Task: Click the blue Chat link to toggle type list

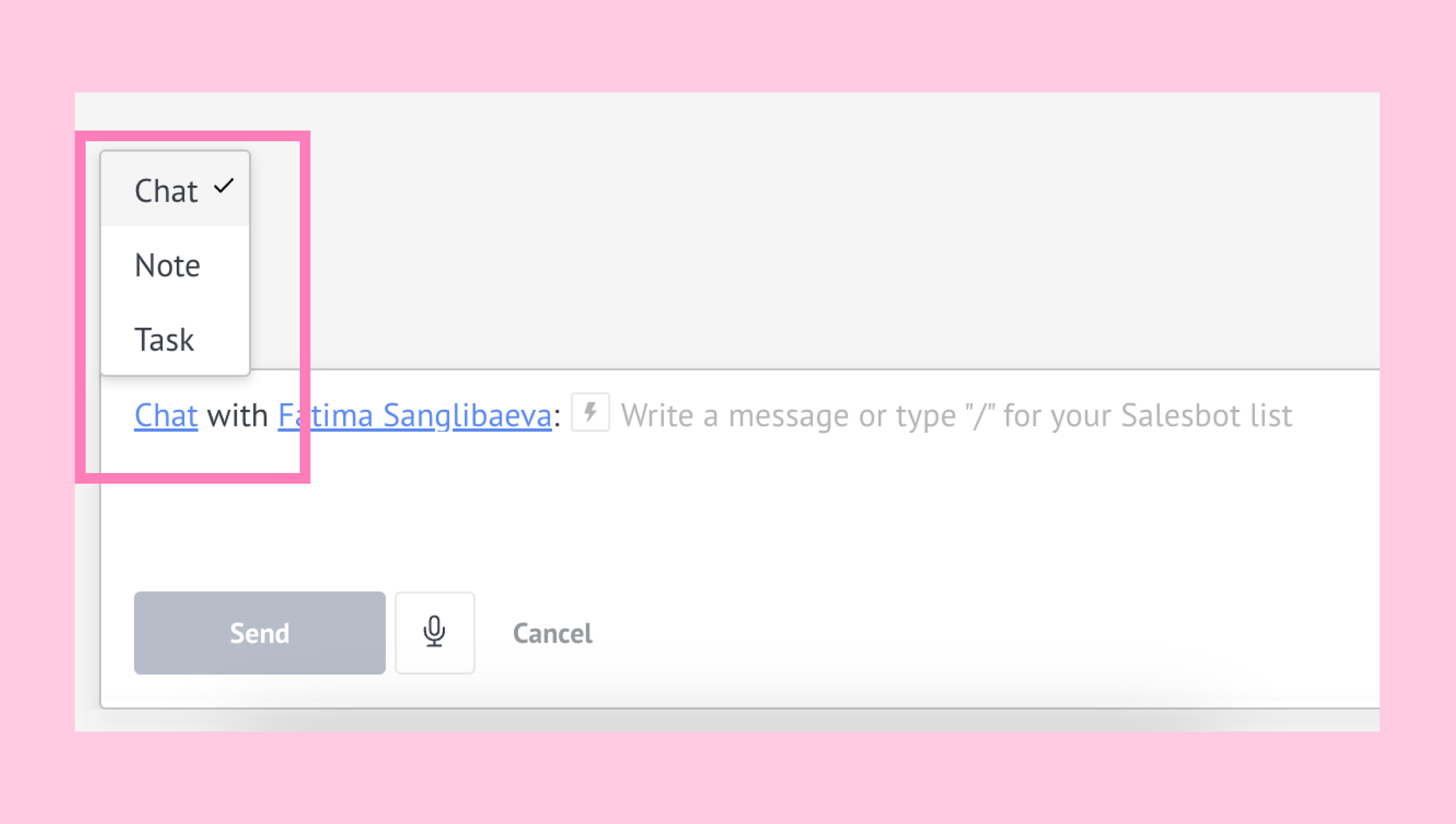Action: coord(166,415)
